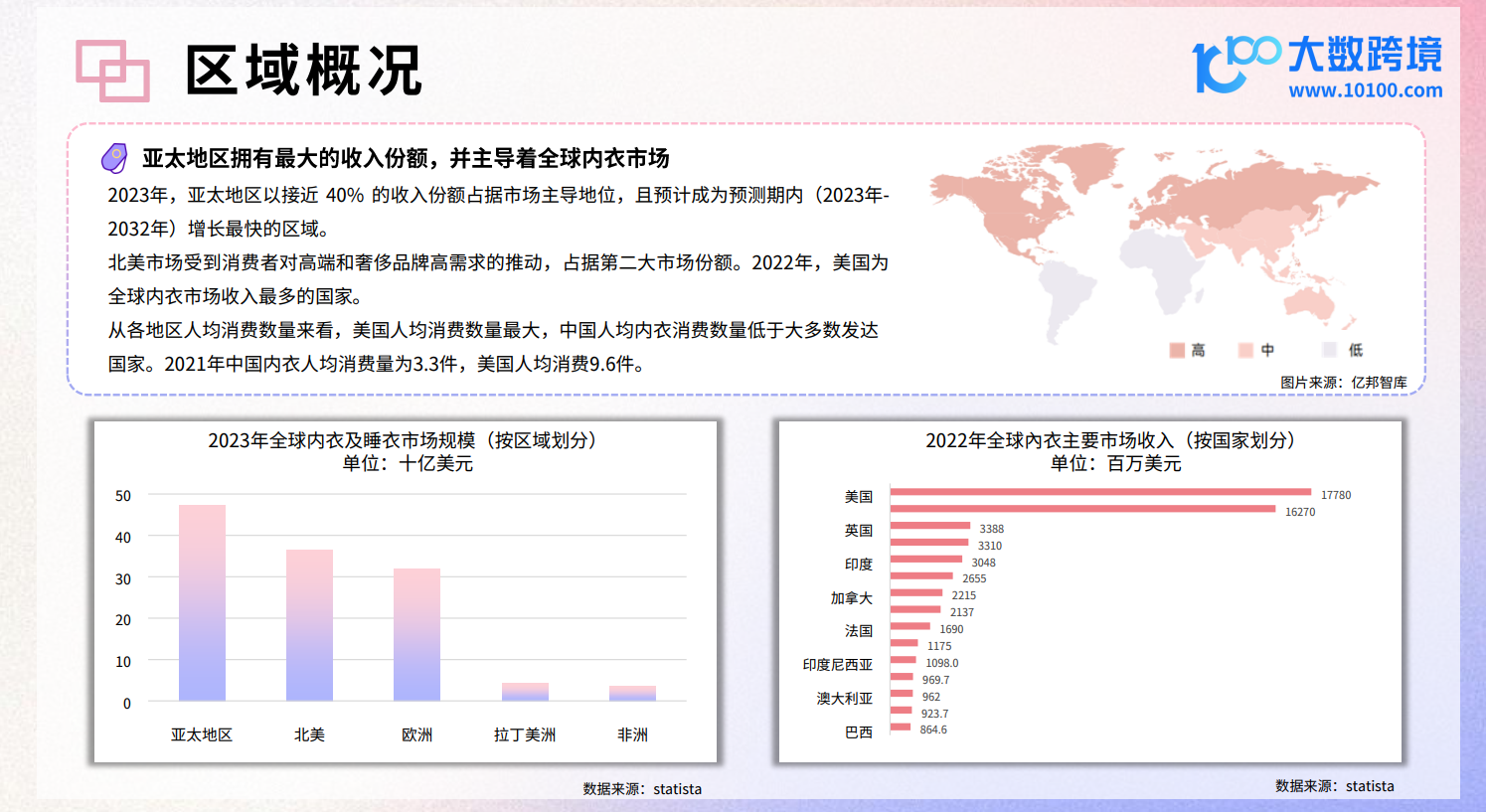Select the unit label 单位:百万美元

click(1115, 464)
